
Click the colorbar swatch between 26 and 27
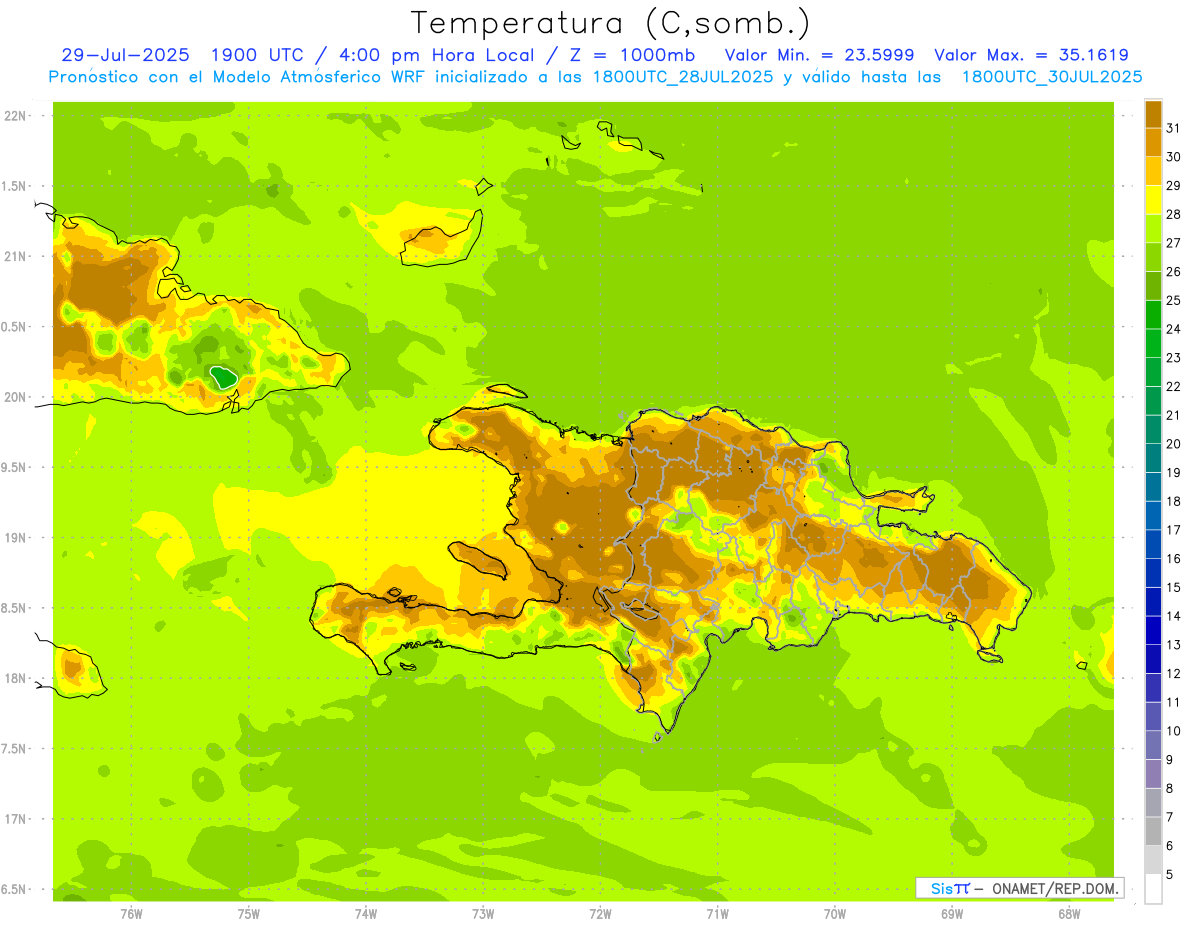(x=1153, y=257)
